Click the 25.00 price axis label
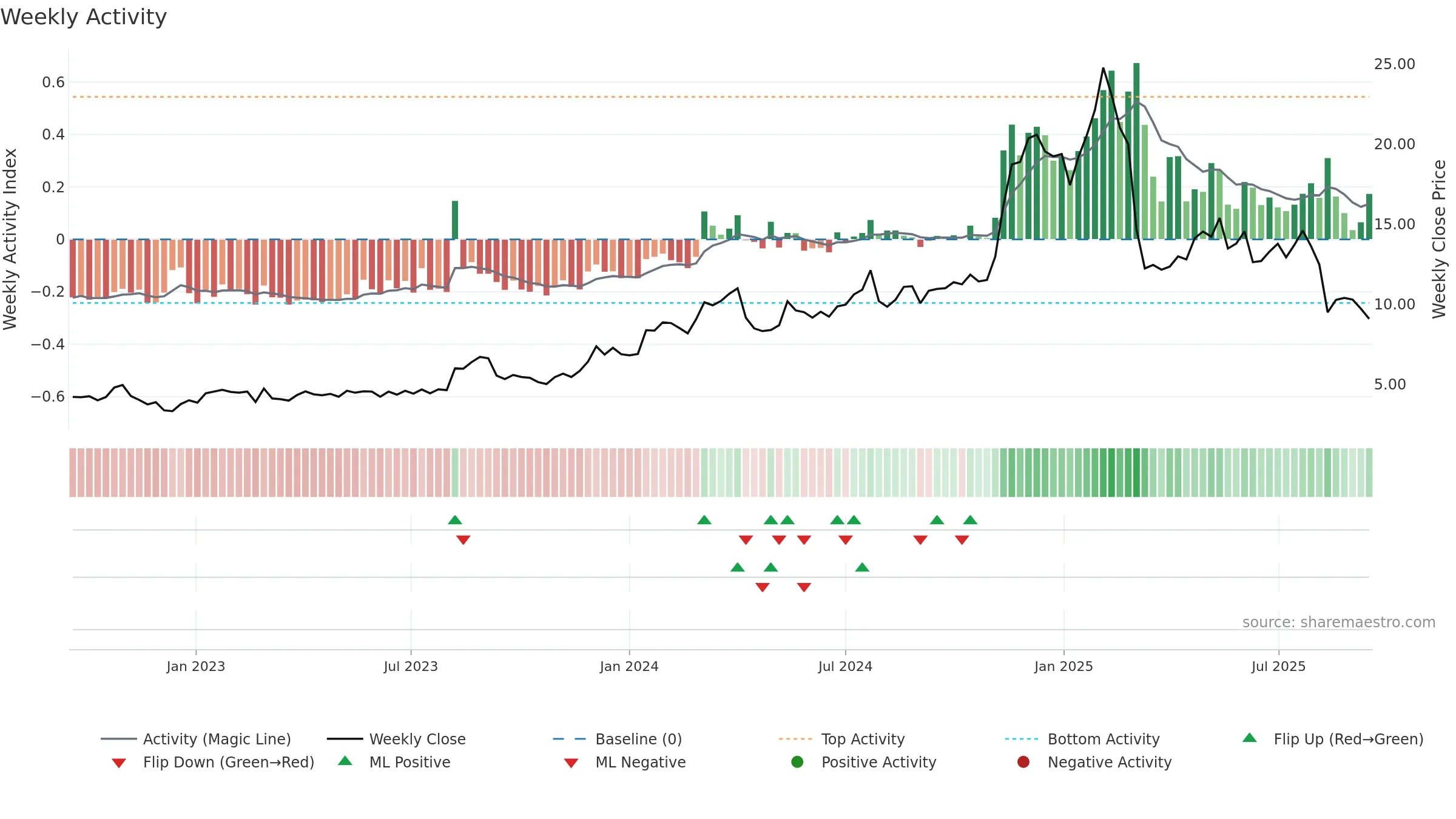The width and height of the screenshot is (1456, 819). (x=1395, y=64)
